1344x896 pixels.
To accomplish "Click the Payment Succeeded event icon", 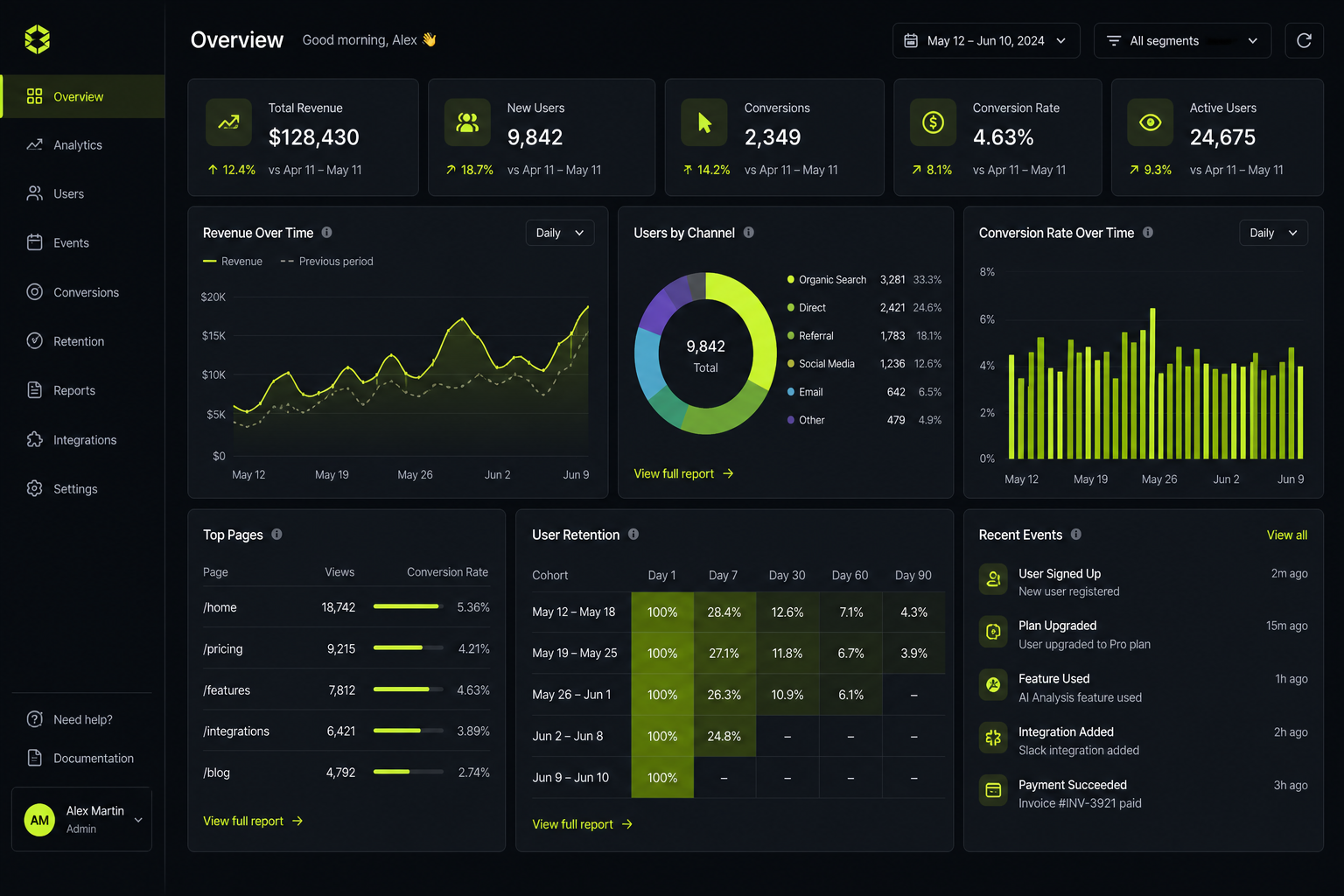I will (x=993, y=791).
